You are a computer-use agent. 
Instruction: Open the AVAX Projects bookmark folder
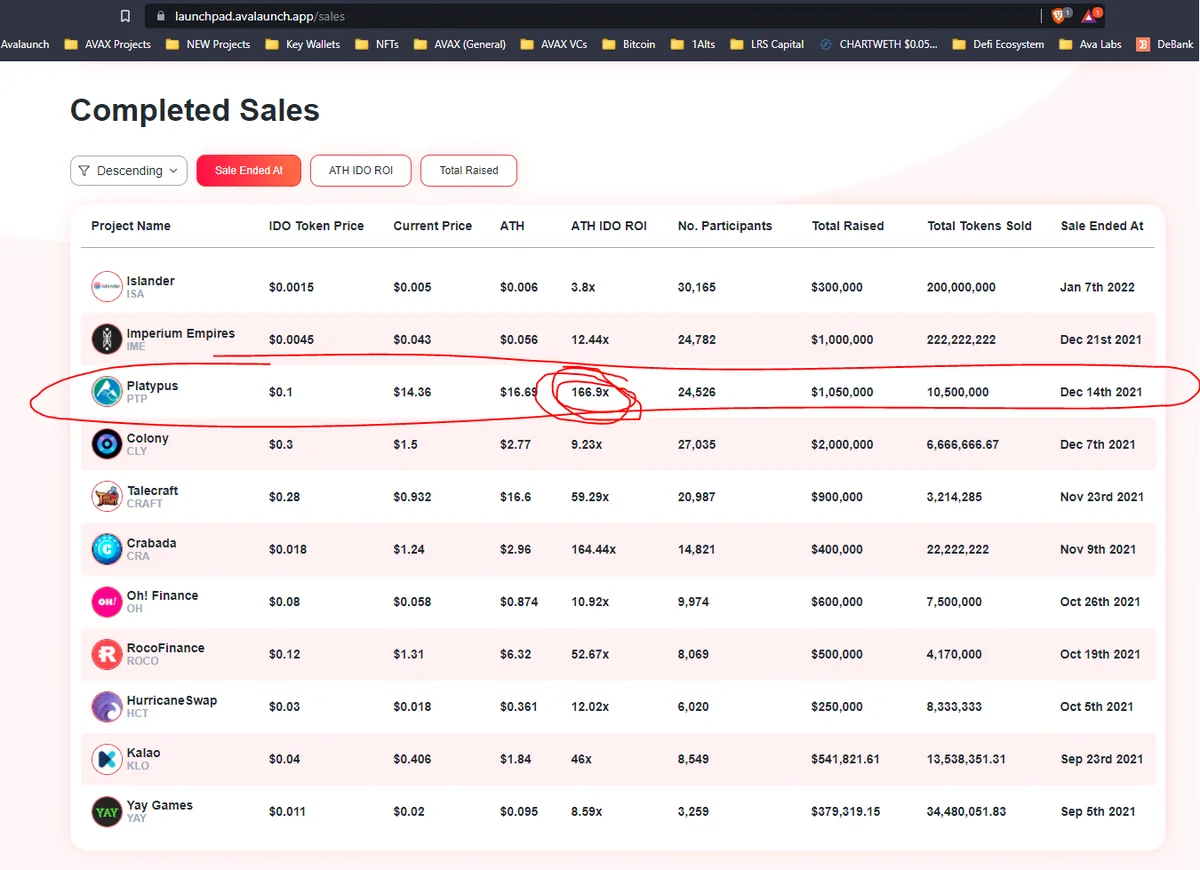pyautogui.click(x=108, y=44)
